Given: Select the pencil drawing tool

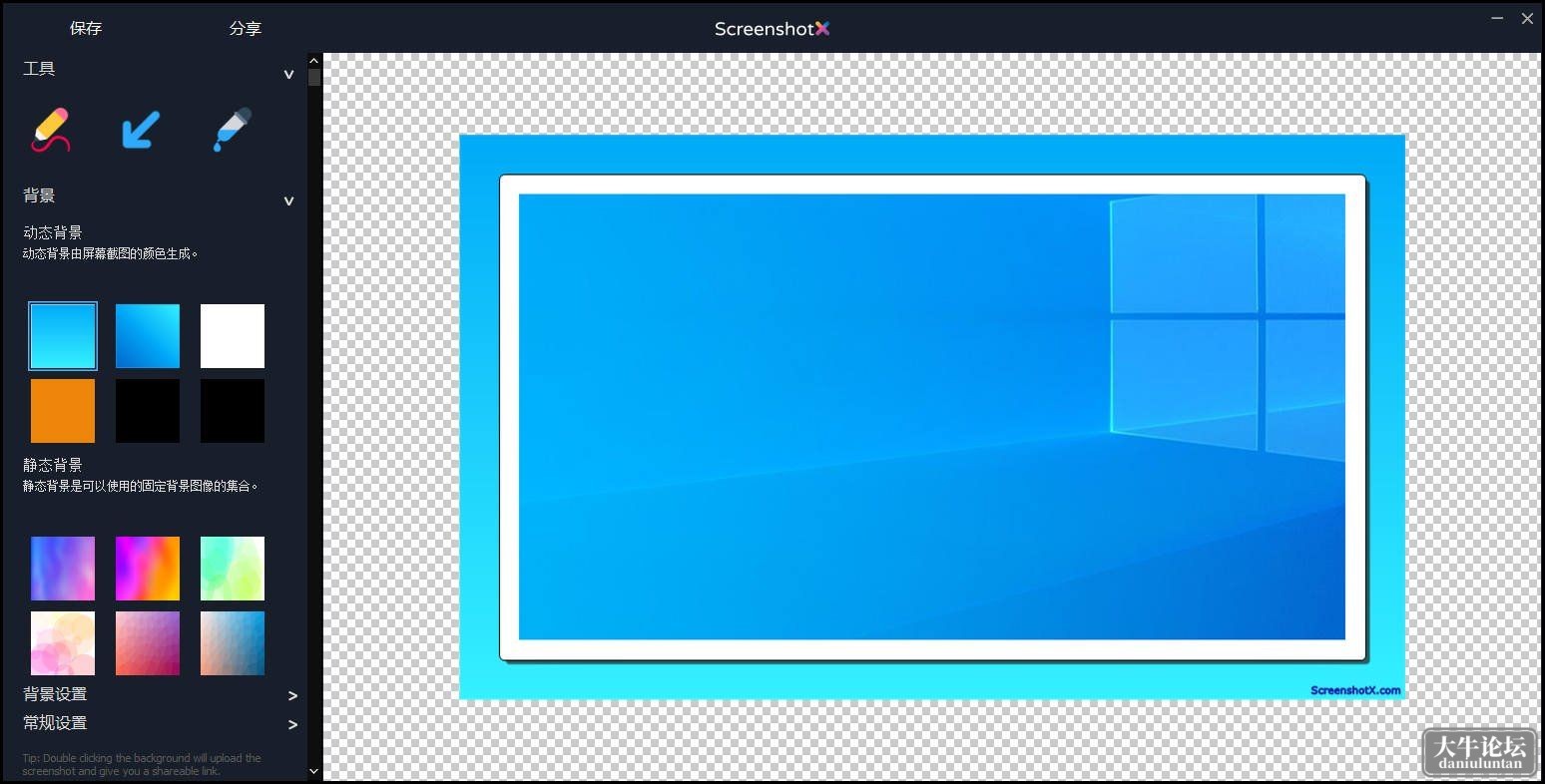Looking at the screenshot, I should click(51, 130).
